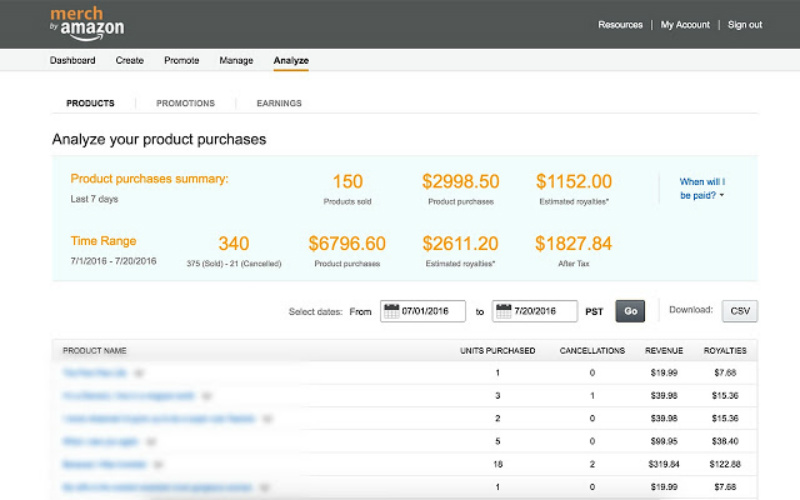800x500 pixels.
Task: Select the Products tab
Action: (x=90, y=103)
